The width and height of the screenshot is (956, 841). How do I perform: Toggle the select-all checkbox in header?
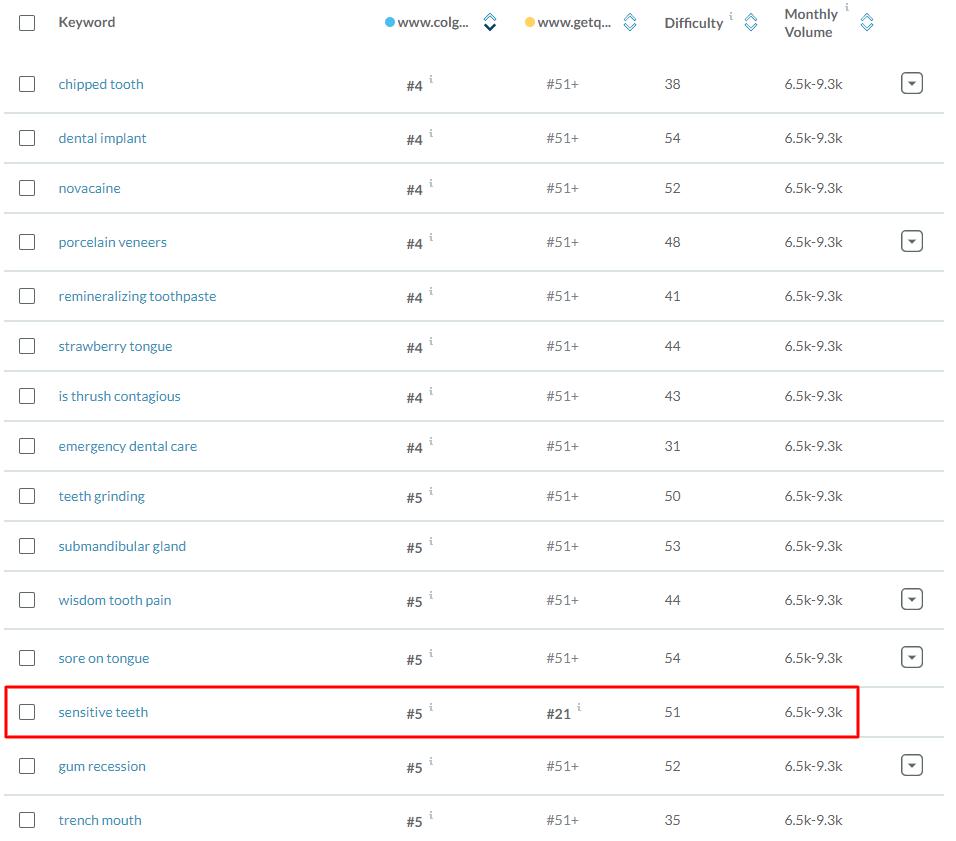pos(27,22)
